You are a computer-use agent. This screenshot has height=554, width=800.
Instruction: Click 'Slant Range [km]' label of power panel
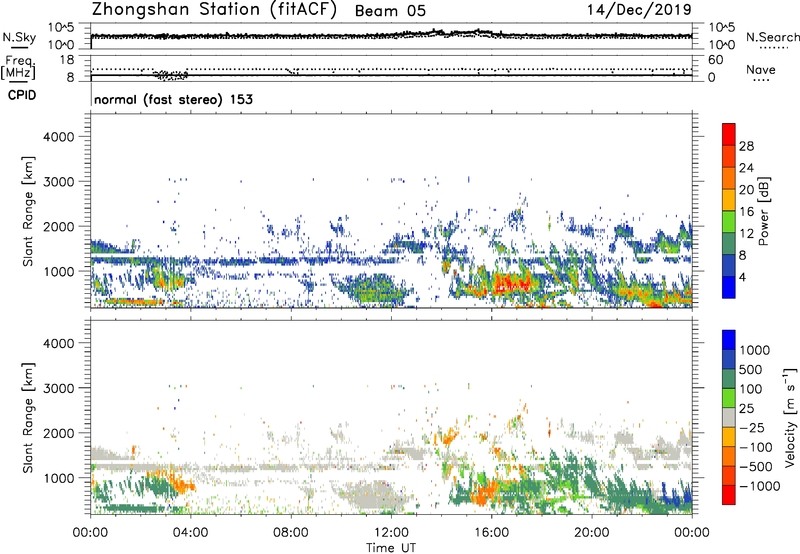[28, 211]
